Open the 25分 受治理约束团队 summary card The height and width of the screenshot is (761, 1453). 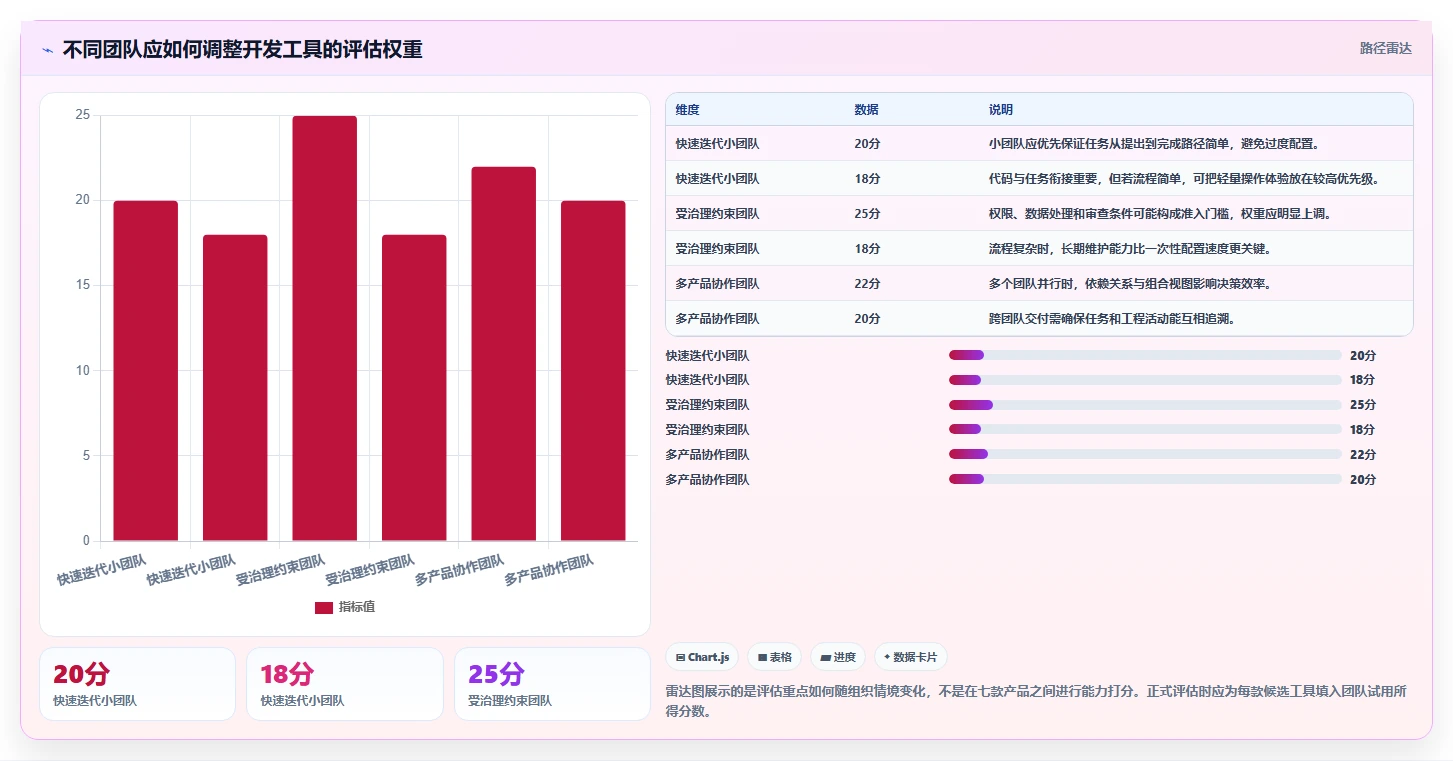[x=552, y=684]
